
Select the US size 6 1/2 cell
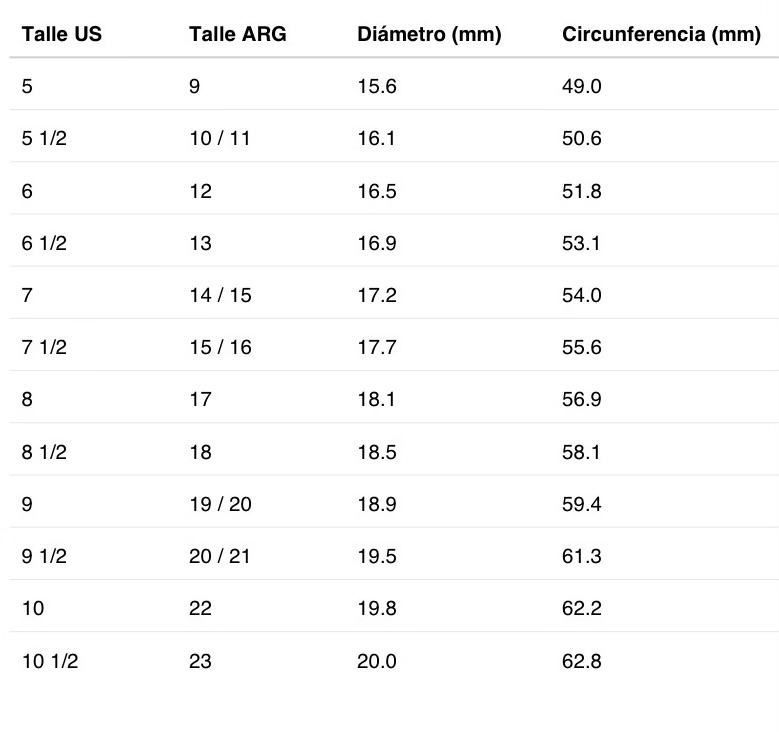click(x=44, y=244)
